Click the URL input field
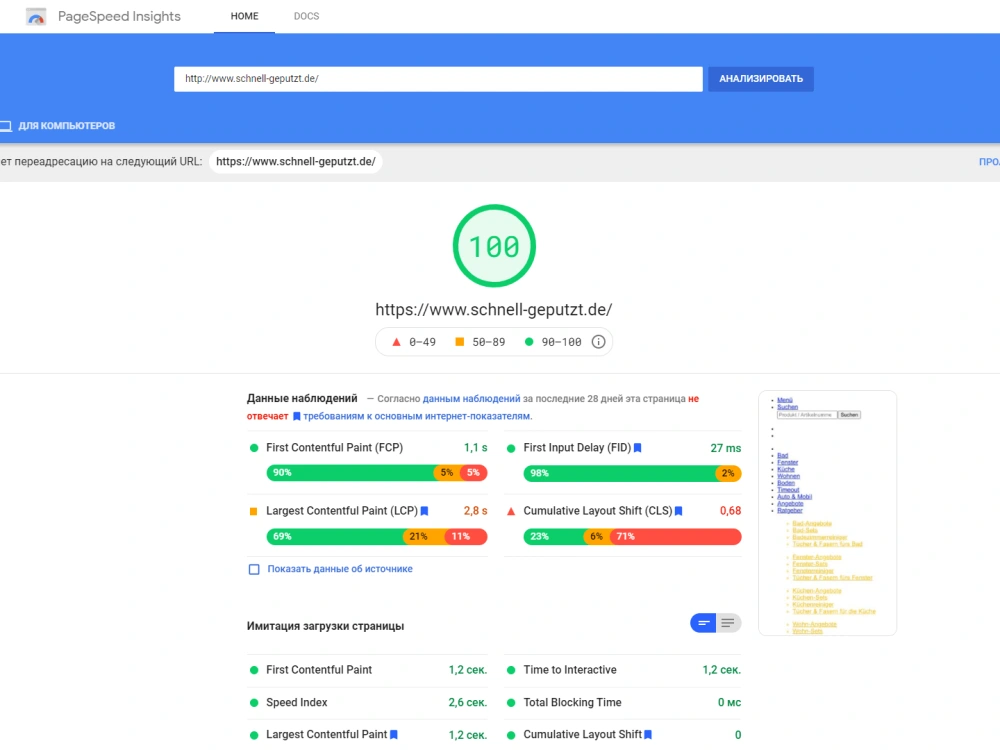The height and width of the screenshot is (750, 1000). coord(438,79)
